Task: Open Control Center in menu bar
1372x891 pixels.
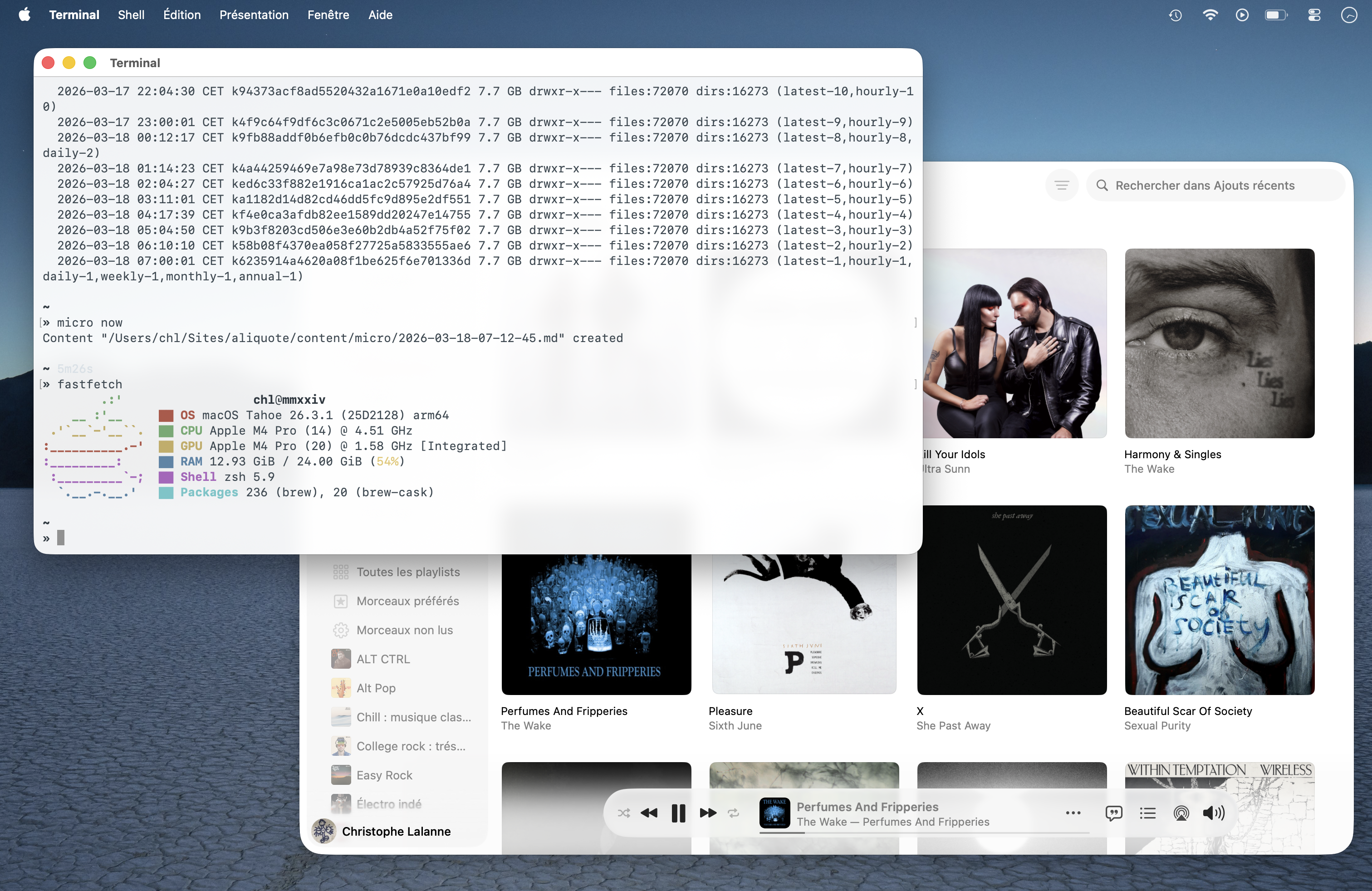Action: [1314, 15]
